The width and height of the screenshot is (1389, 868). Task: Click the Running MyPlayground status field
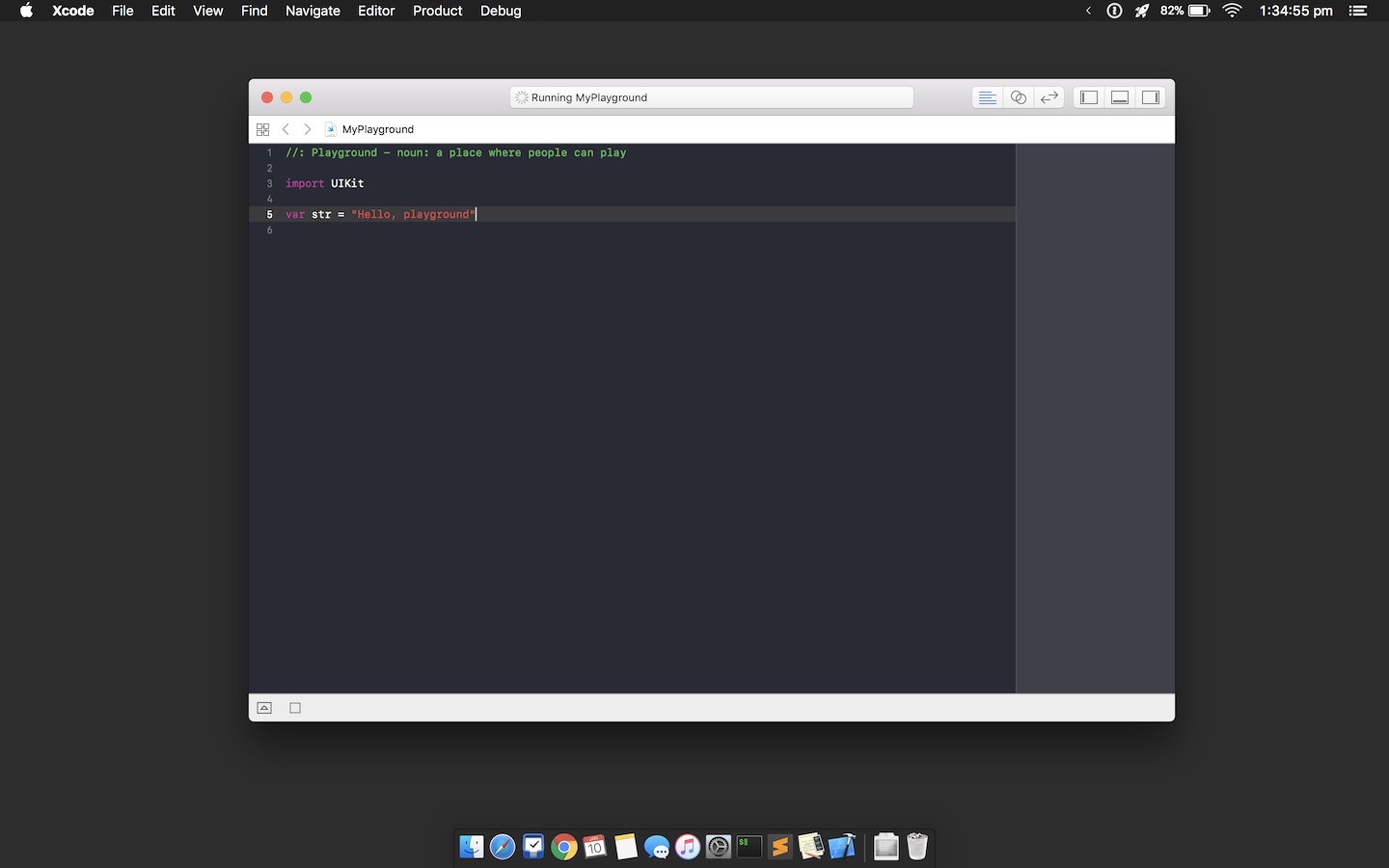(x=711, y=97)
